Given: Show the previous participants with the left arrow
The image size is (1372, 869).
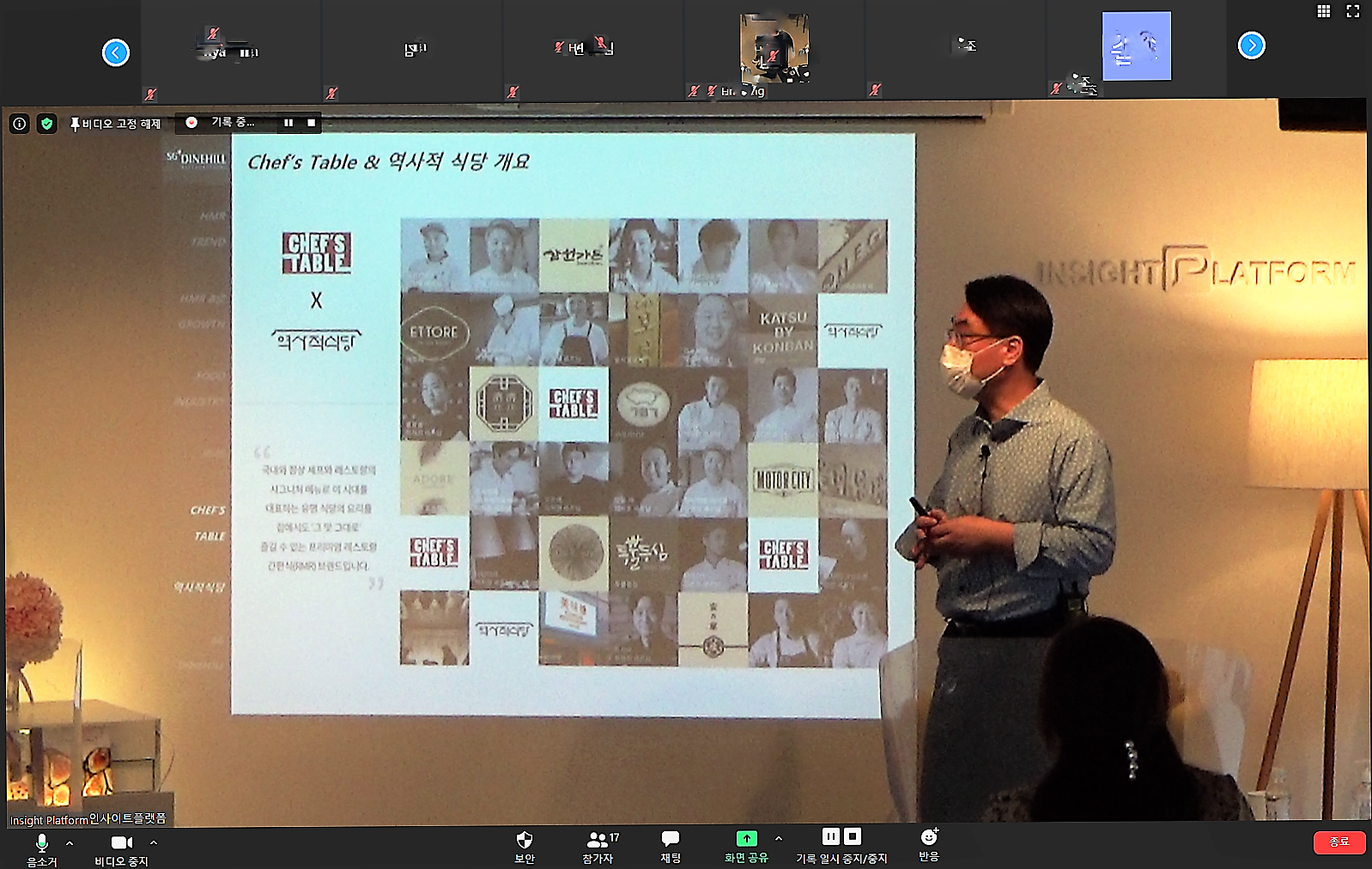Looking at the screenshot, I should coord(116,53).
